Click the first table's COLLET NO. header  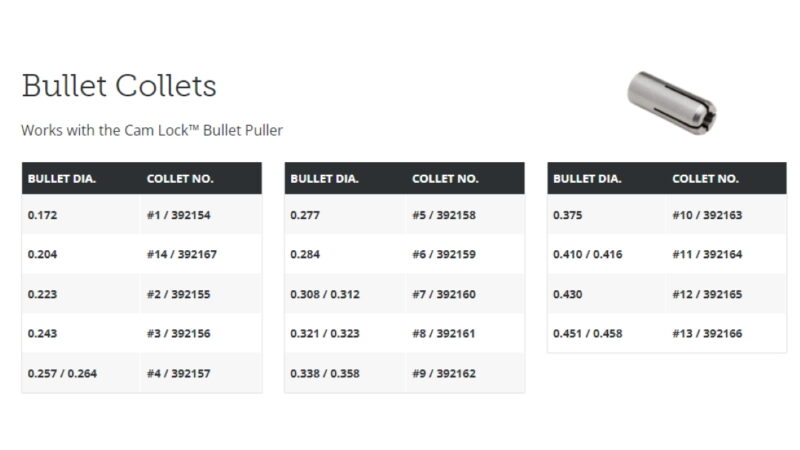click(180, 179)
